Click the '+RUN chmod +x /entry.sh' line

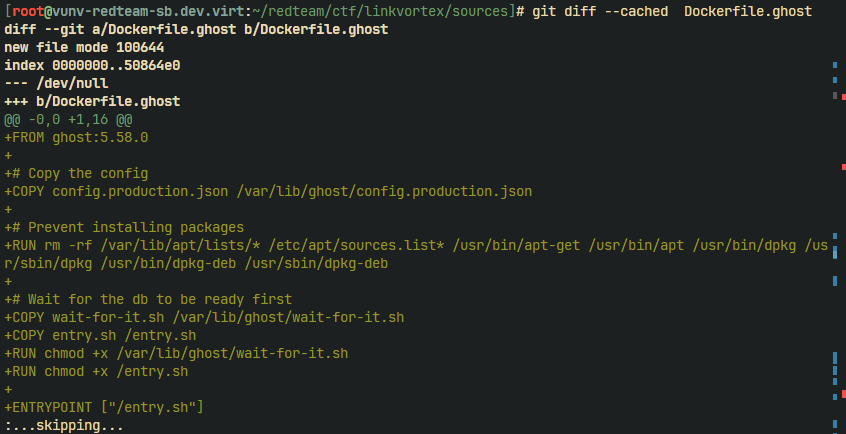(x=96, y=371)
